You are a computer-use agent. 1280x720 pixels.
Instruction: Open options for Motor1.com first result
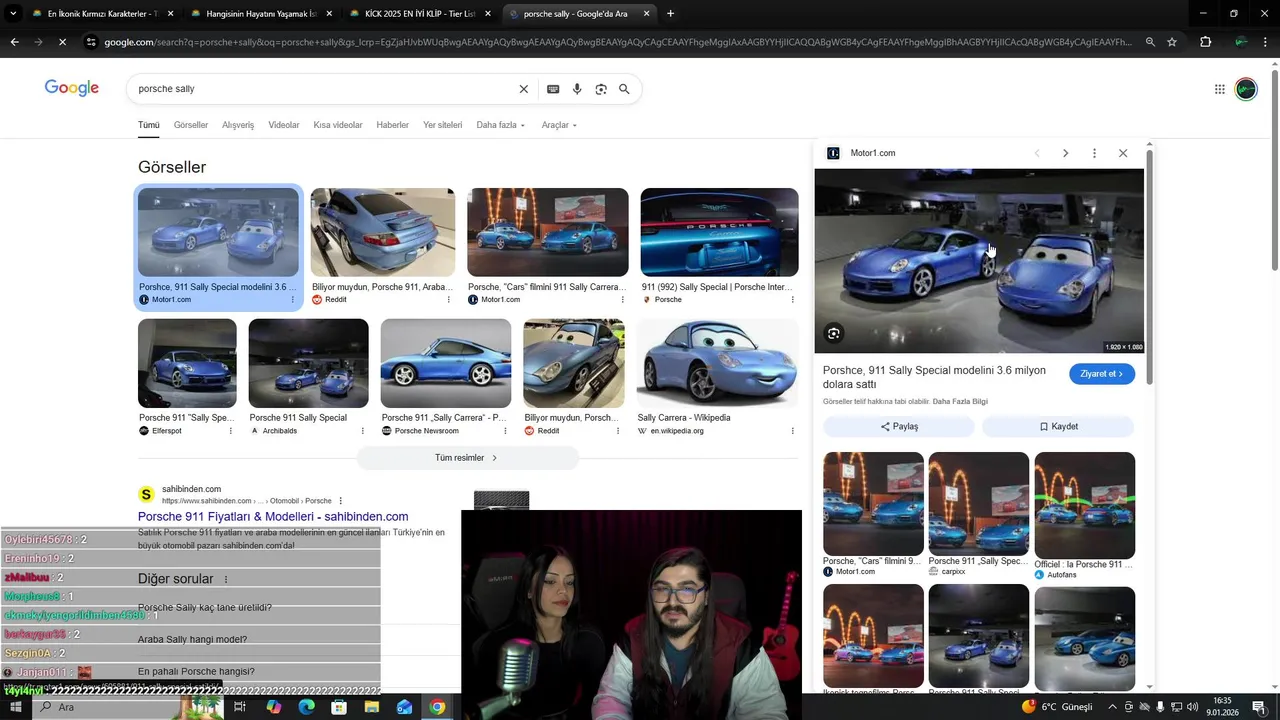(293, 299)
